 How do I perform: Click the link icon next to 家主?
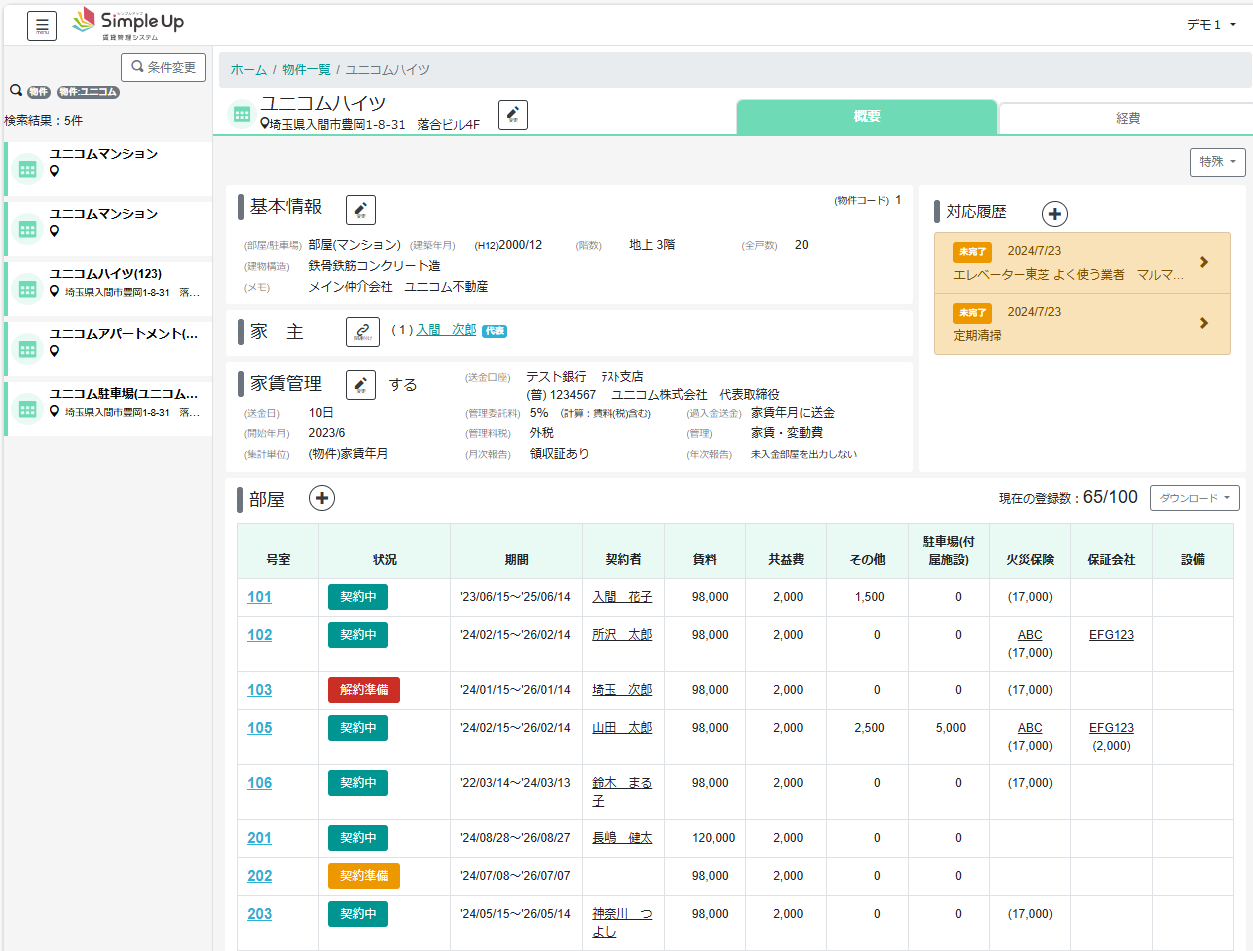point(363,332)
